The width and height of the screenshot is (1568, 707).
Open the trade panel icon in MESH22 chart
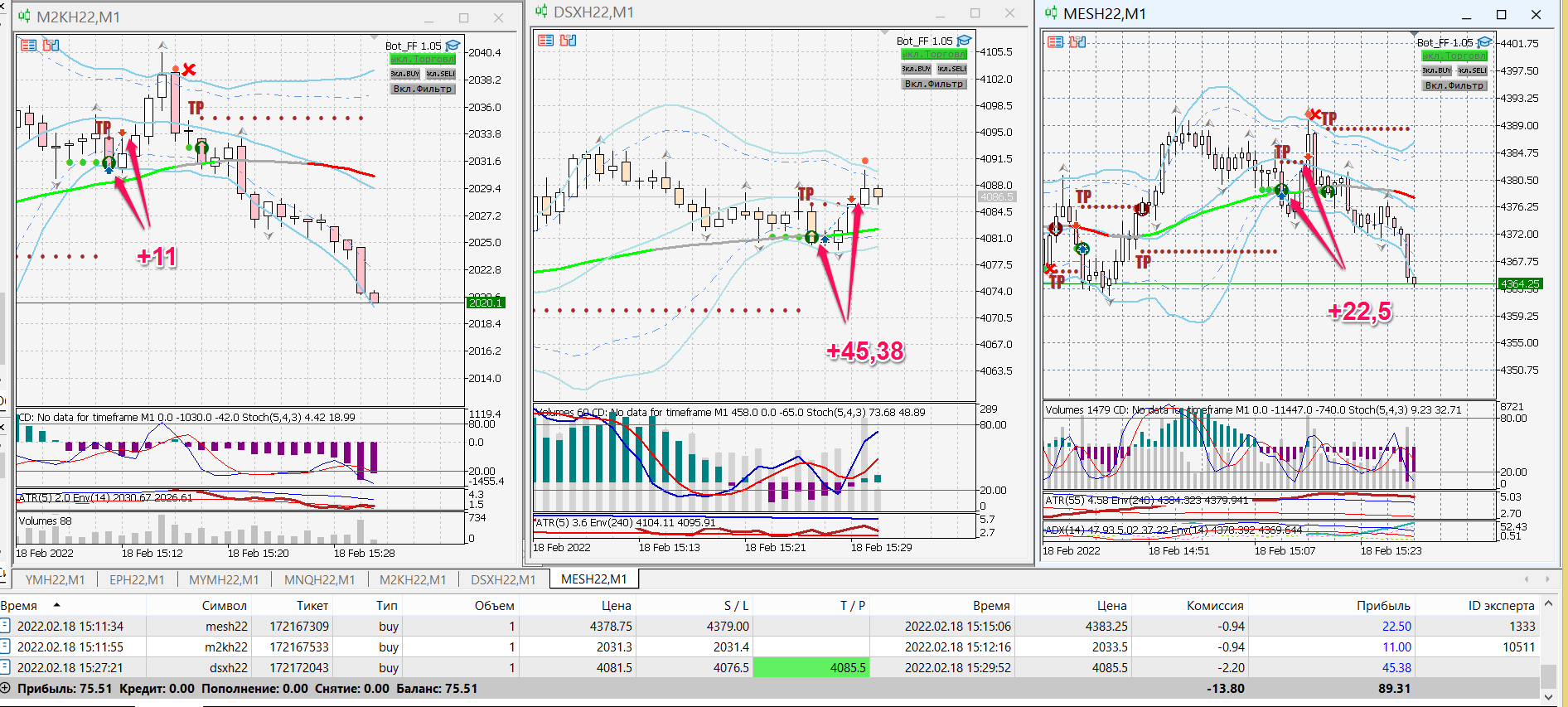click(1055, 41)
